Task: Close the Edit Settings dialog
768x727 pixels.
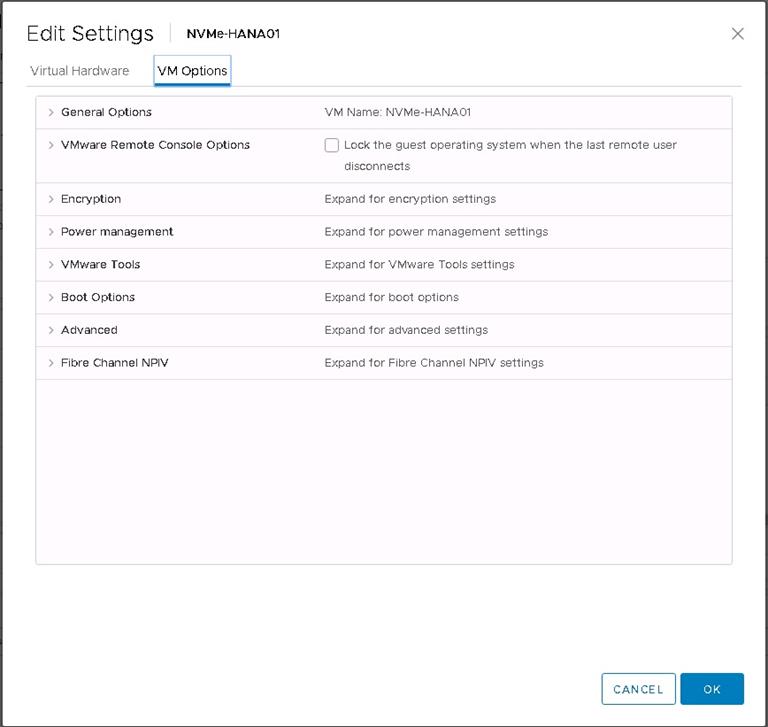Action: click(737, 34)
